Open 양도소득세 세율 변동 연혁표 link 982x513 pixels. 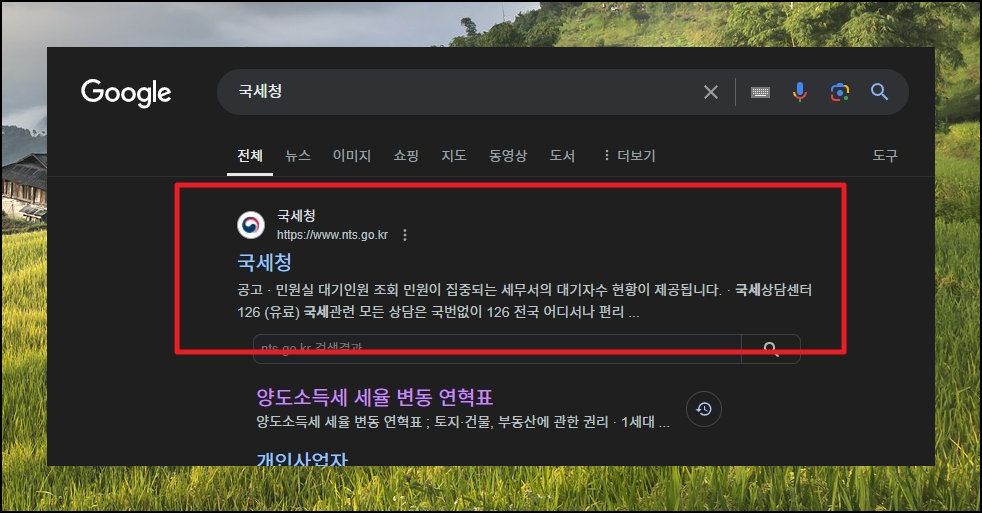tap(375, 397)
